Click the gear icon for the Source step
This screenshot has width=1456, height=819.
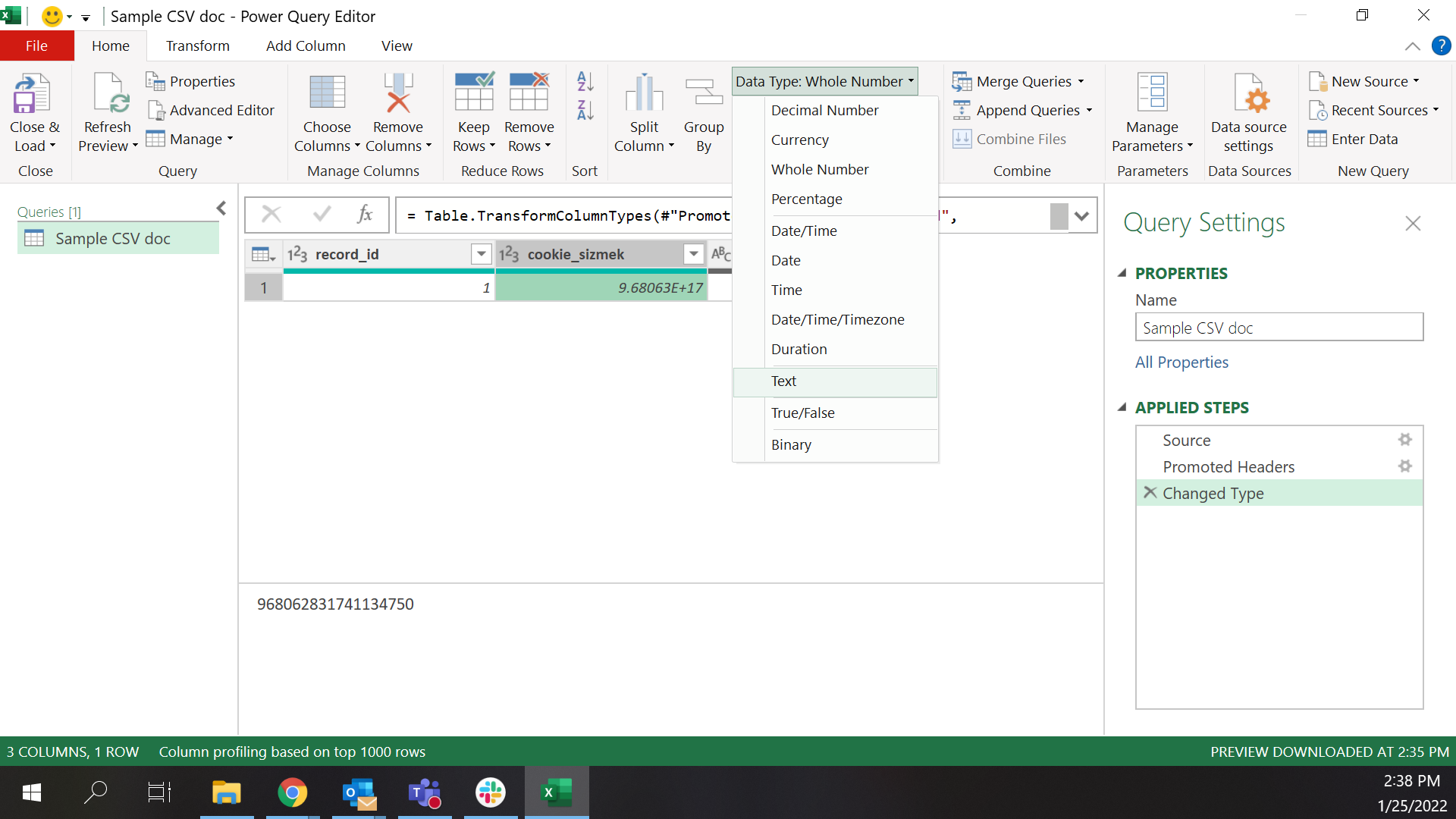(1404, 440)
